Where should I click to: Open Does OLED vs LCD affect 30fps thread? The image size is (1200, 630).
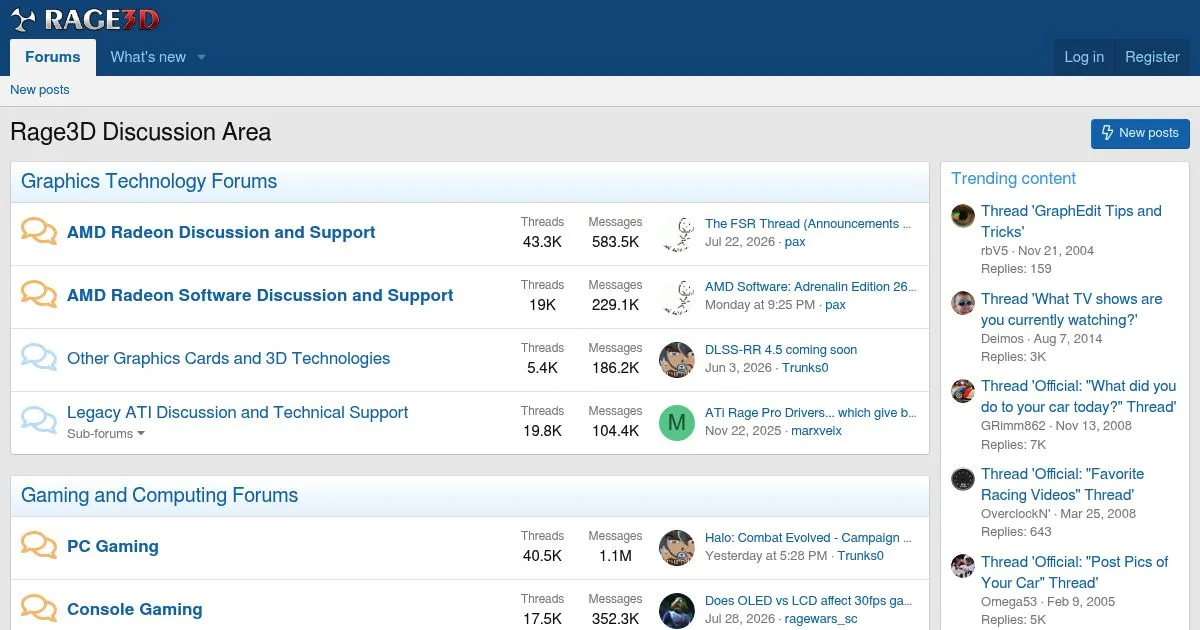click(809, 601)
